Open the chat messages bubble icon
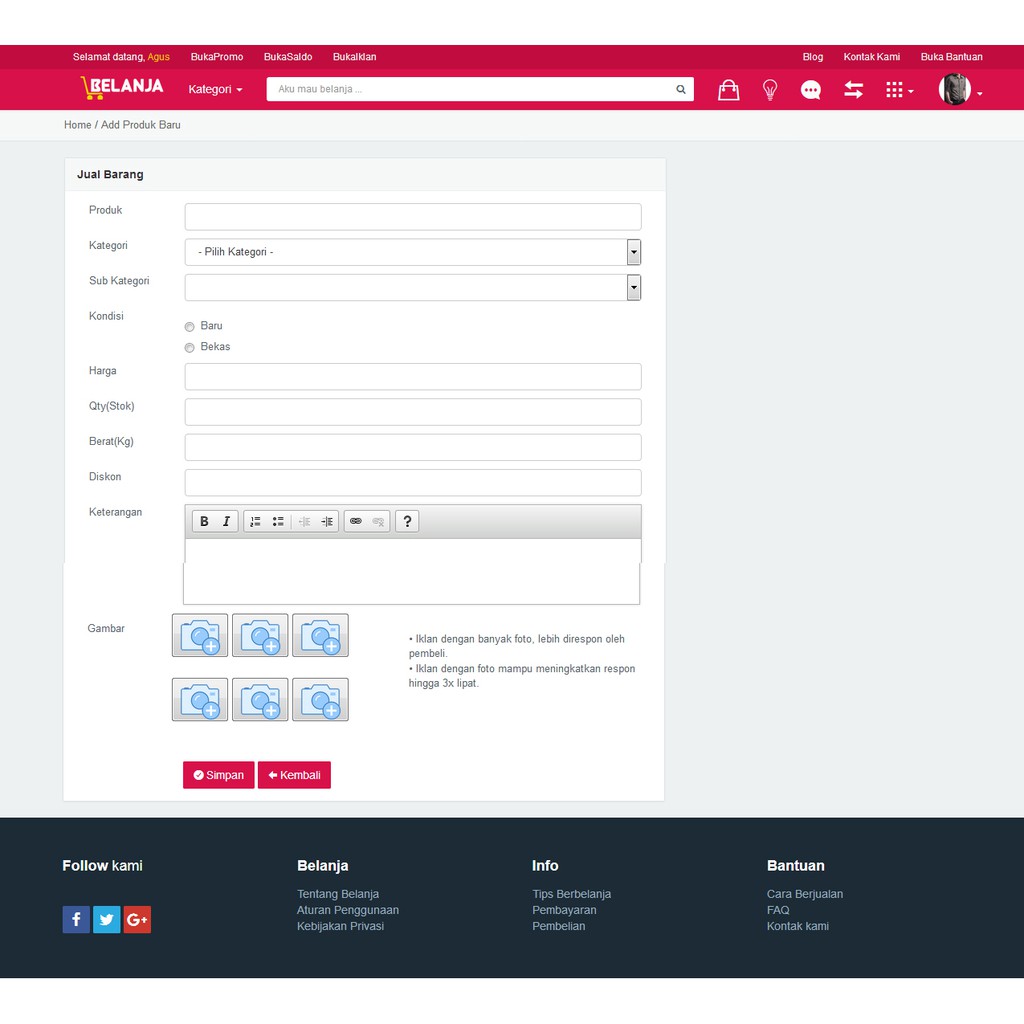Viewport: 1024px width, 1024px height. coord(810,89)
